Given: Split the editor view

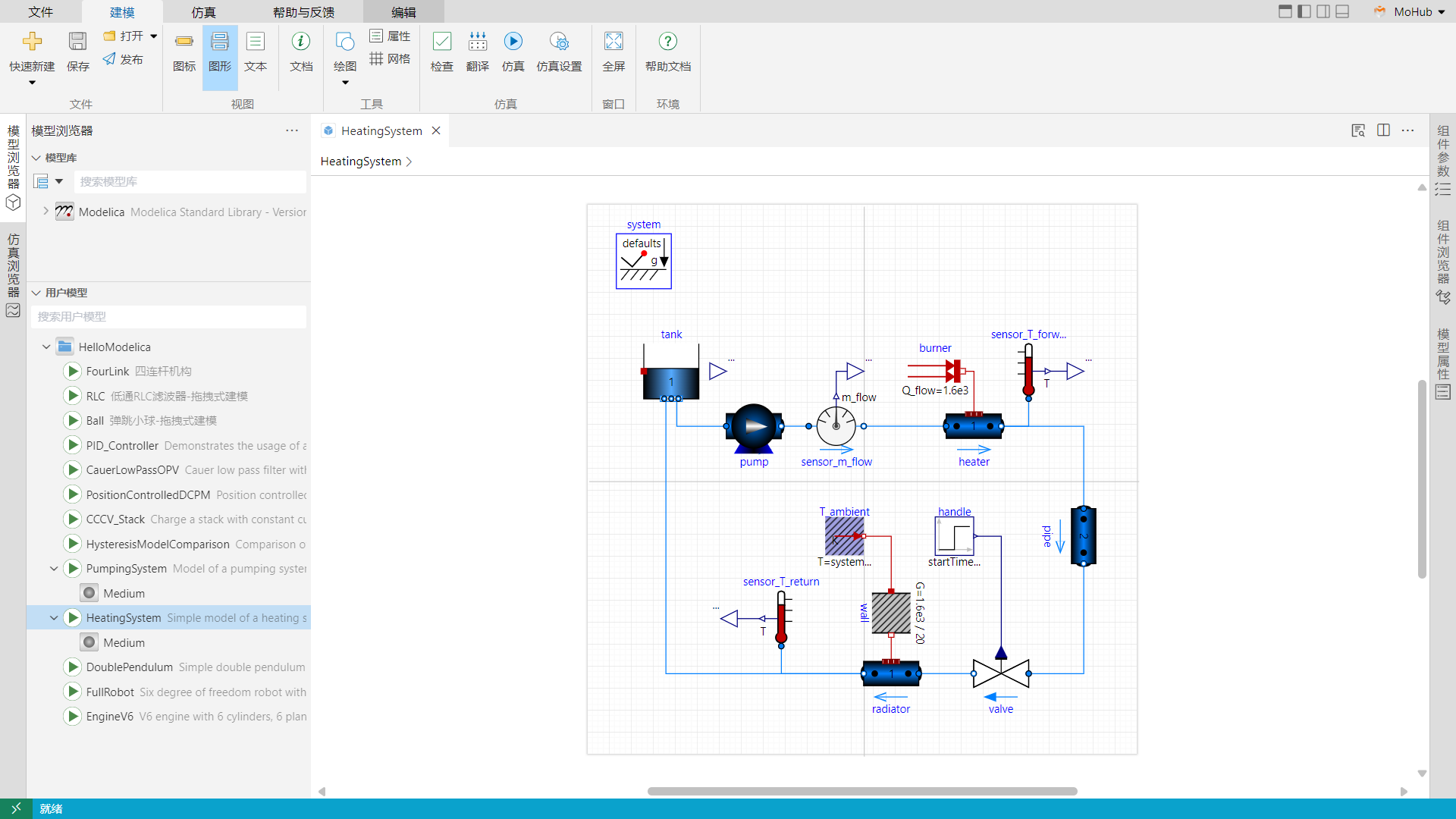Looking at the screenshot, I should pos(1383,130).
